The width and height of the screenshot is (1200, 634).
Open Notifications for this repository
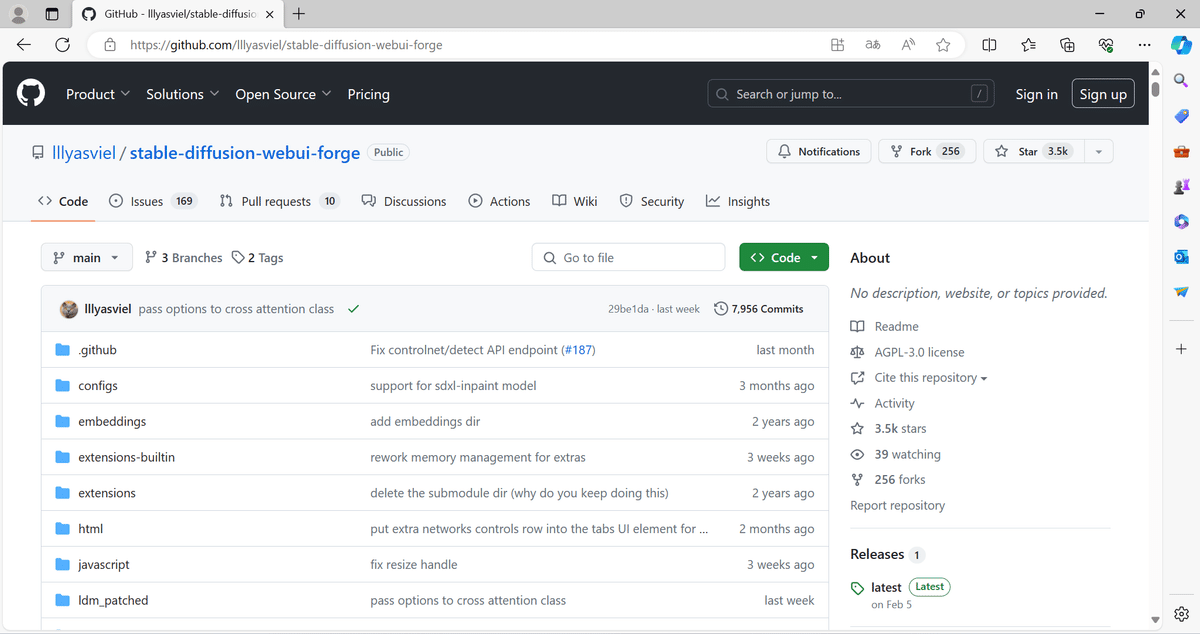tap(819, 152)
